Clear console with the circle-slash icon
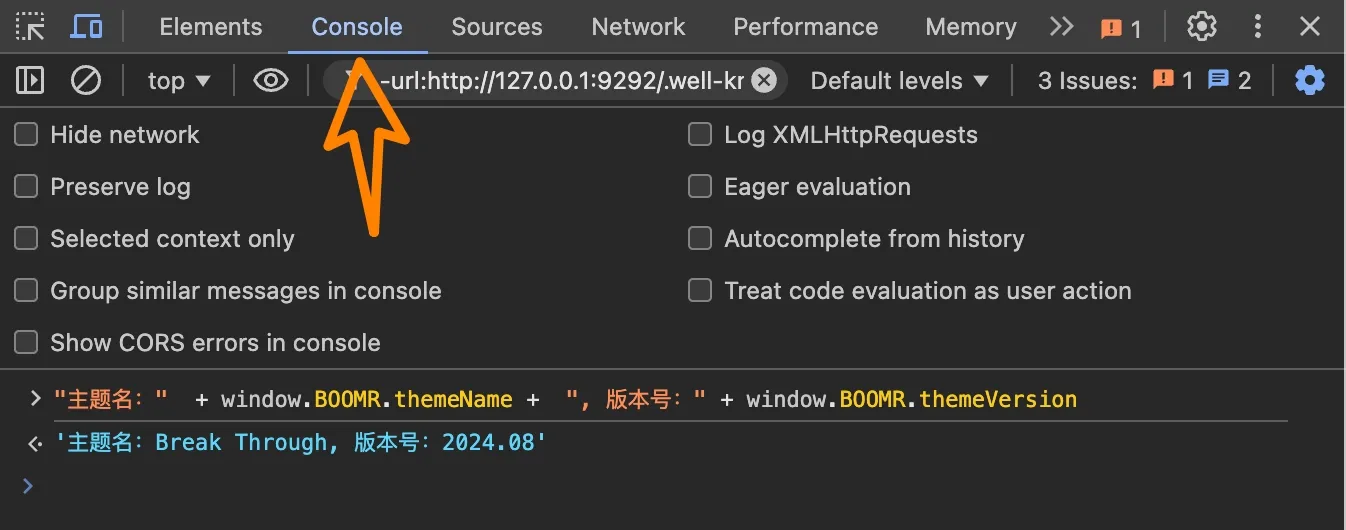This screenshot has width=1346, height=530. [86, 80]
